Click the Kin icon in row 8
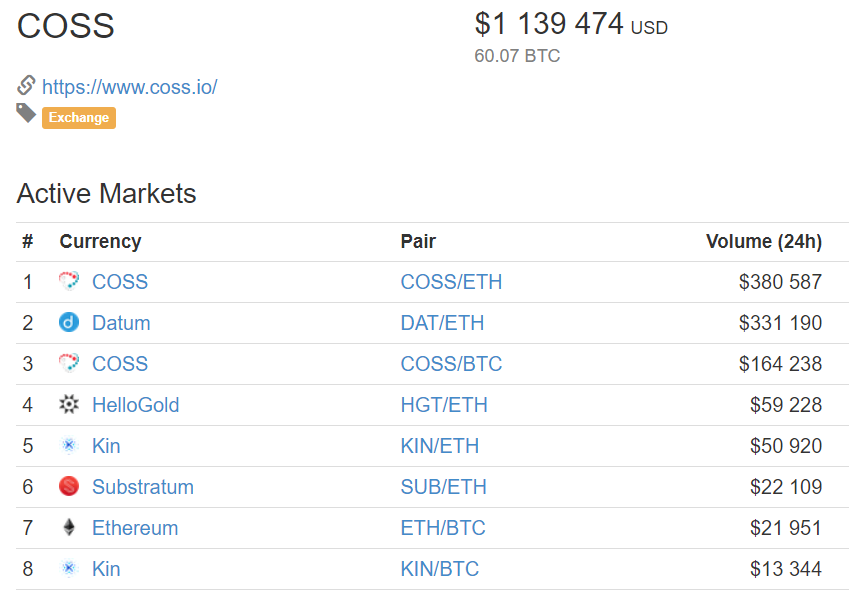 69,568
